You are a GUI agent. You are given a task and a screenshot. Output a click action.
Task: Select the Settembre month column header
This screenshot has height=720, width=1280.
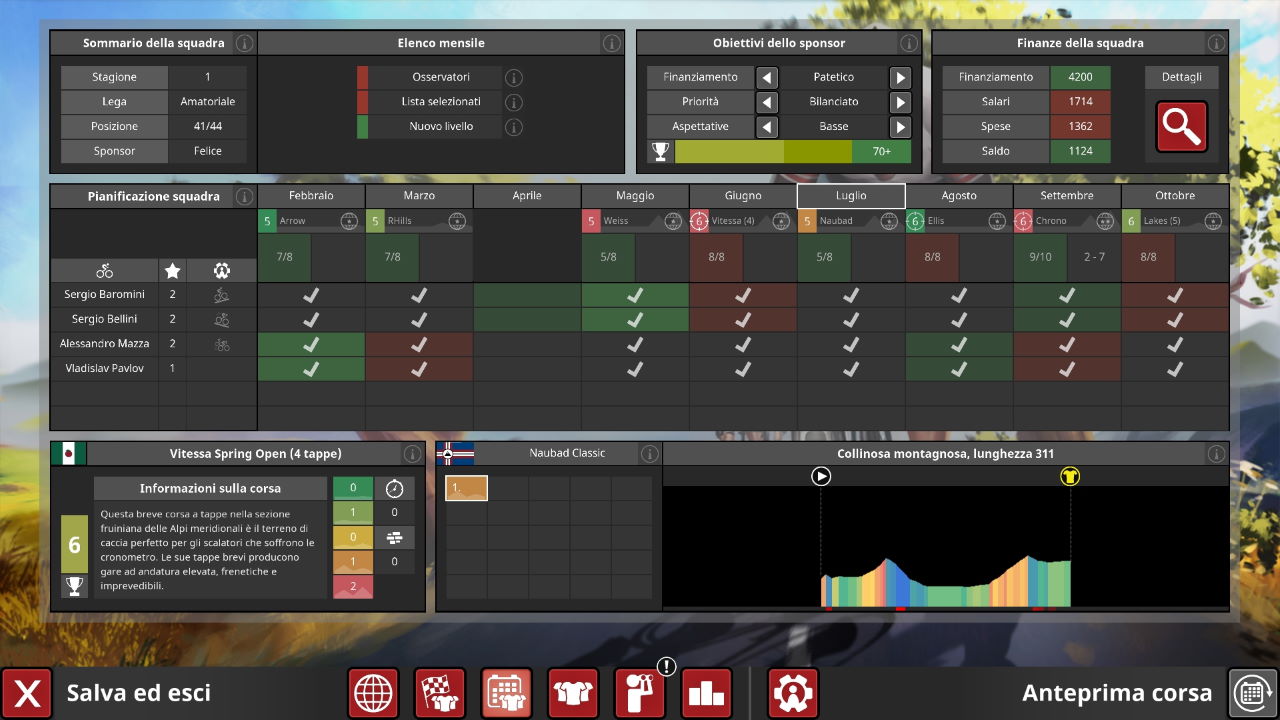[x=1067, y=196]
